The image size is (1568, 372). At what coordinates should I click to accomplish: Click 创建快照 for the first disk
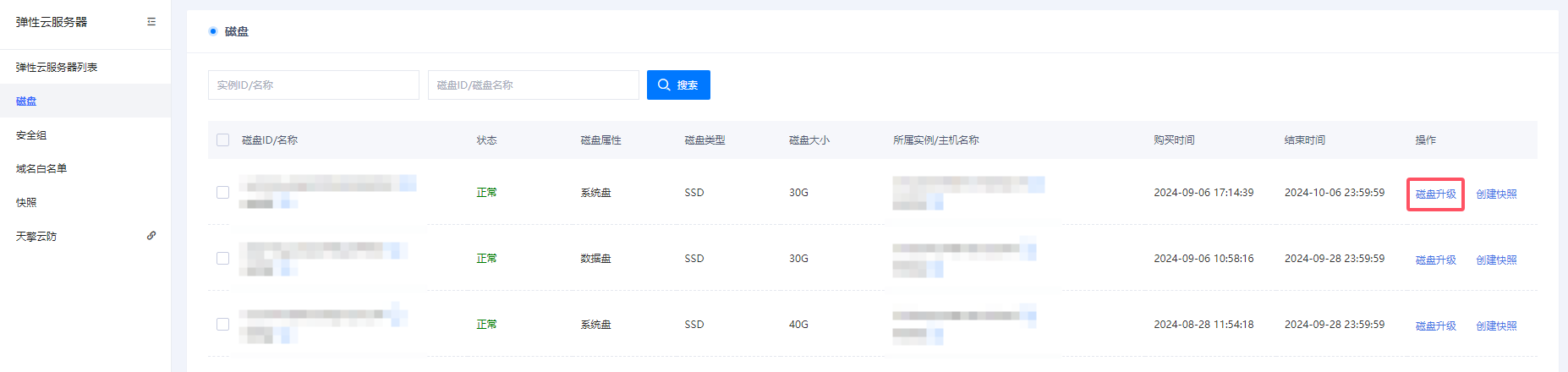pyautogui.click(x=1496, y=194)
